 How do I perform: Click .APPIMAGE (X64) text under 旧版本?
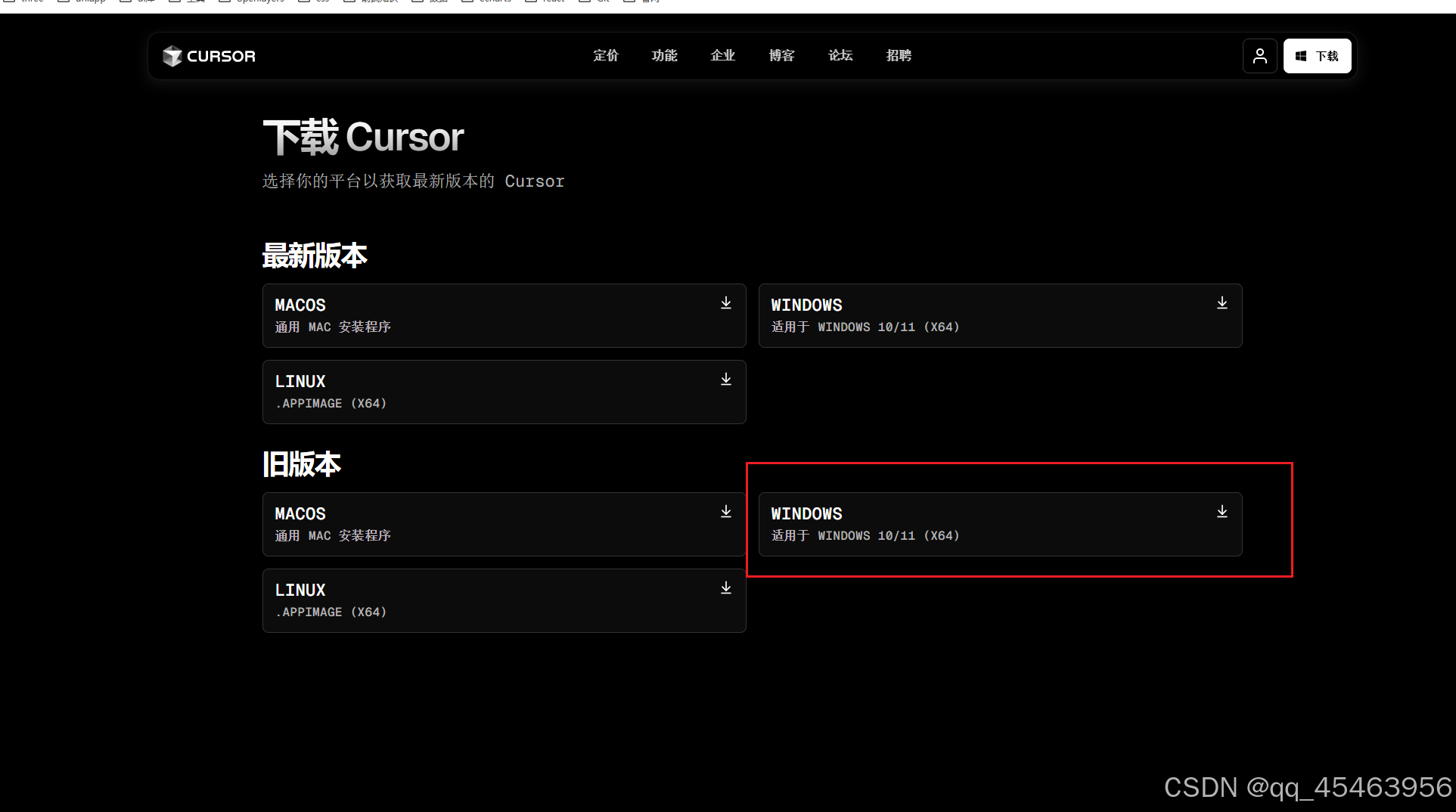click(331, 612)
